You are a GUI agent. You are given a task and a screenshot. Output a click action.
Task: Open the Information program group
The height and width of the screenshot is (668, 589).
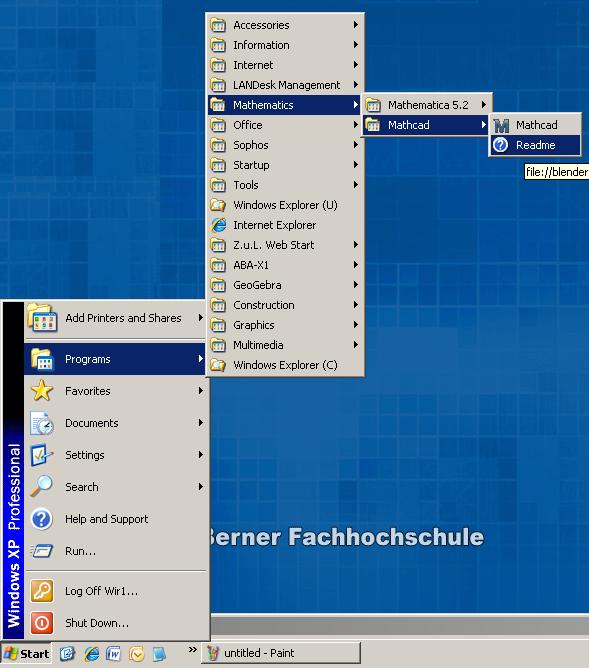click(x=285, y=45)
